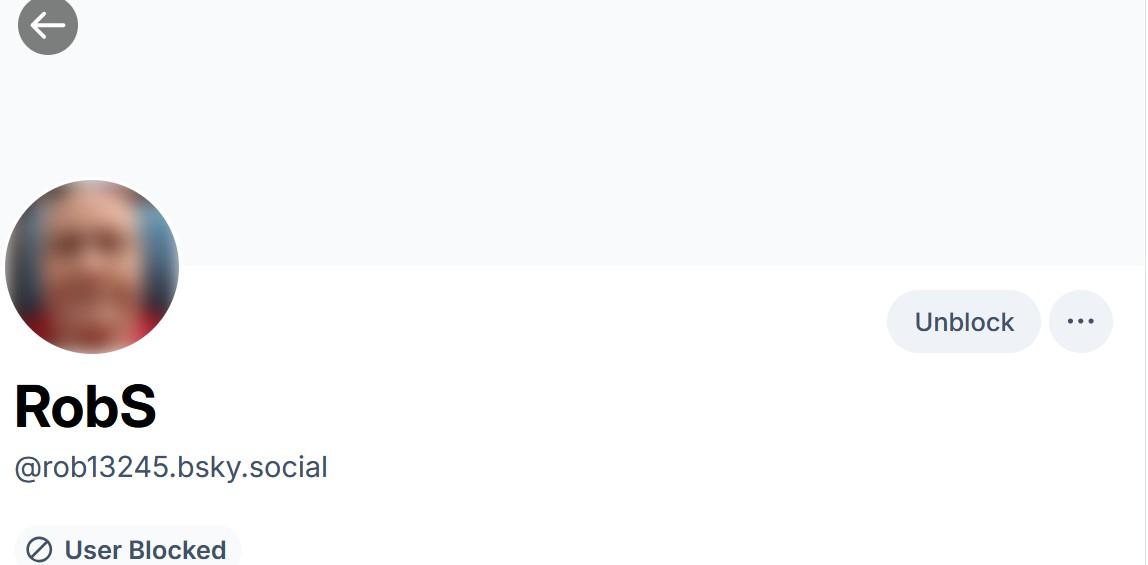Click the empty profile banner area

pos(600,130)
